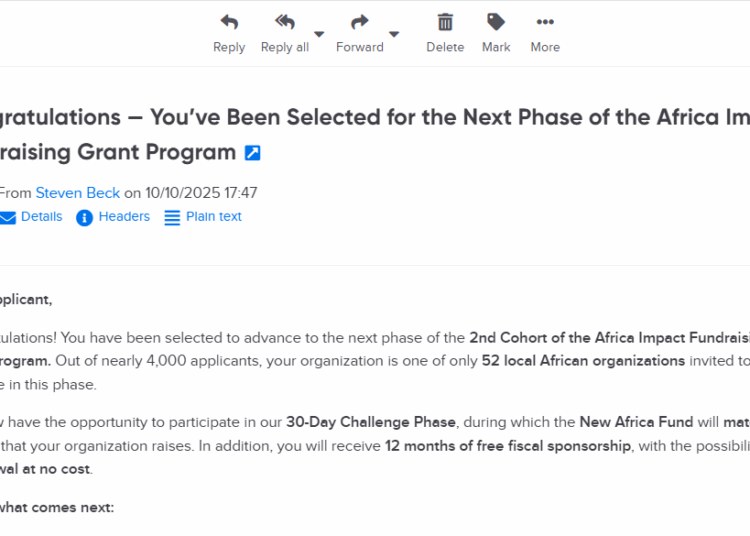Click the Delete trash icon
The height and width of the screenshot is (536, 750).
point(445,22)
